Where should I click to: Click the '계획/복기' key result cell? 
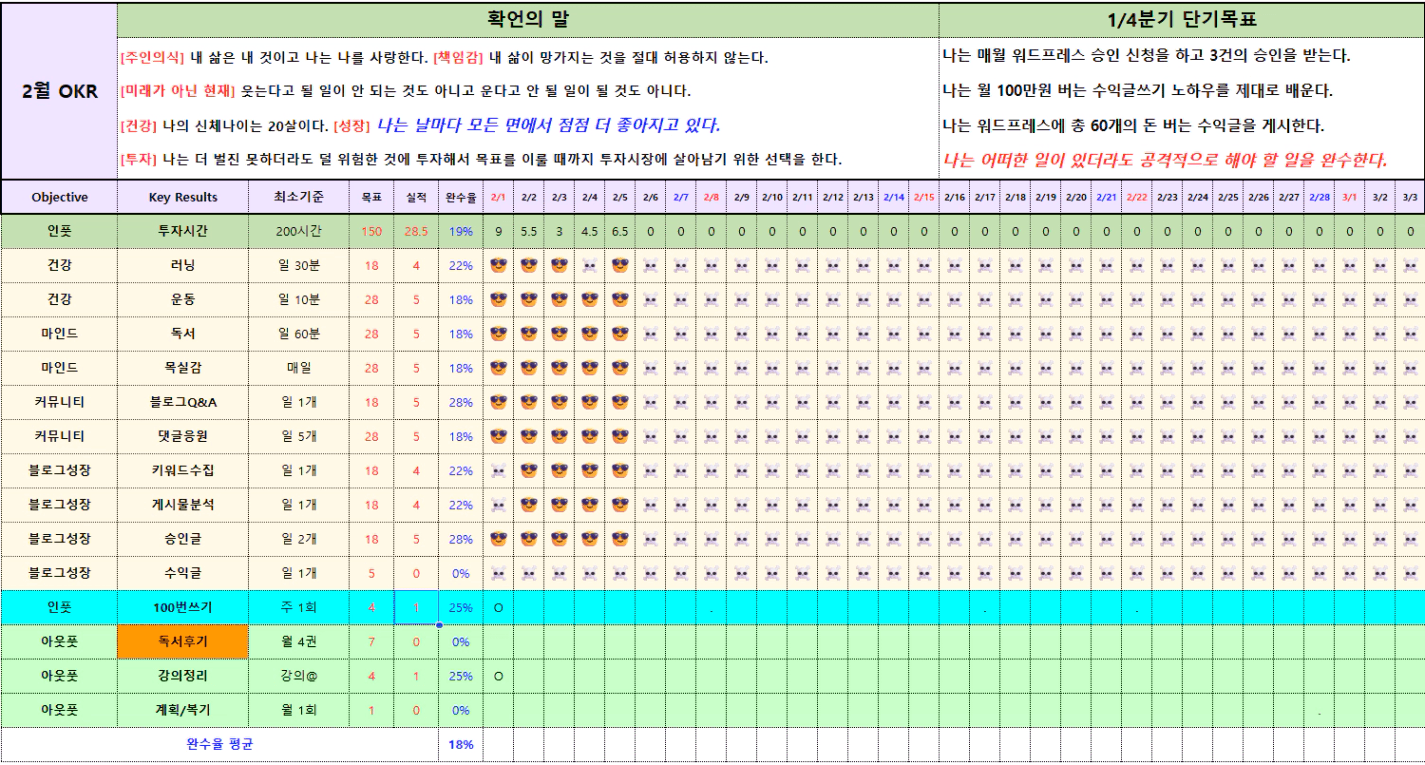point(182,710)
